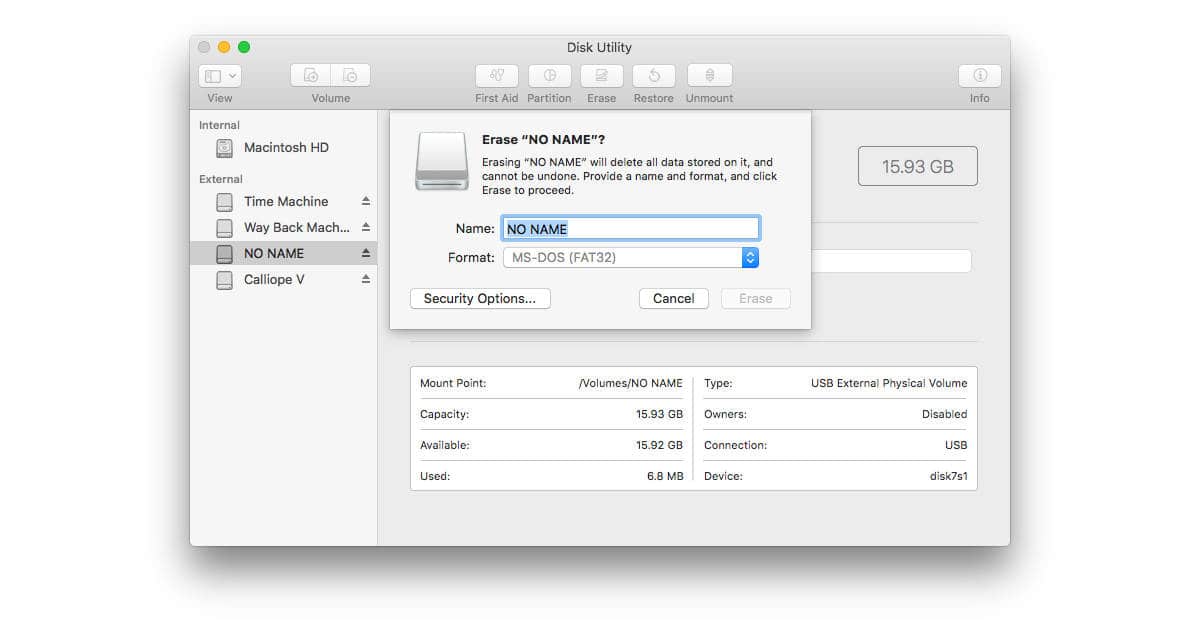1200x630 pixels.
Task: Click the Unmount toolbar icon
Action: coord(709,76)
